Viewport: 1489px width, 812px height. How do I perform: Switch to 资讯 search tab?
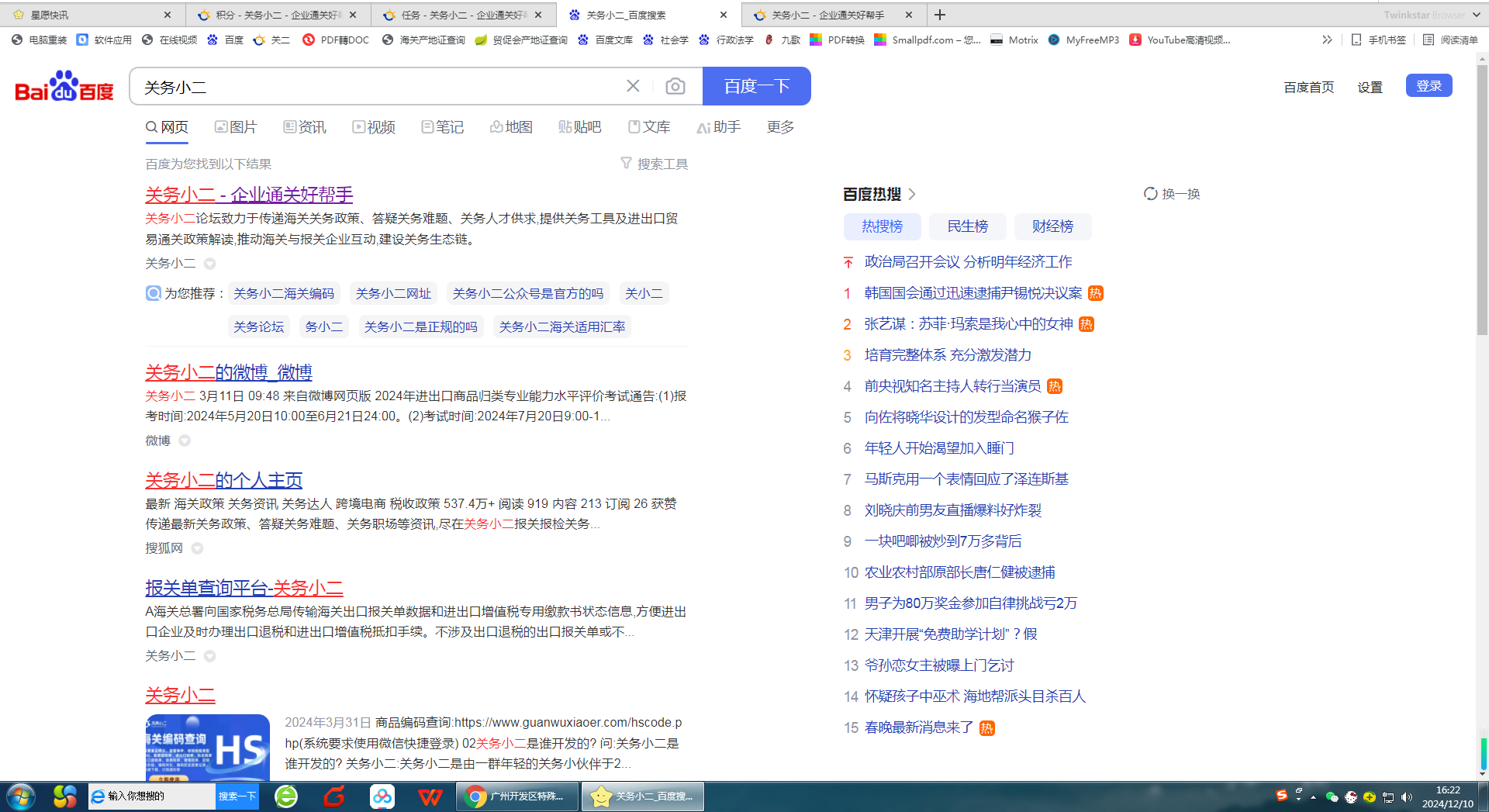tap(305, 126)
